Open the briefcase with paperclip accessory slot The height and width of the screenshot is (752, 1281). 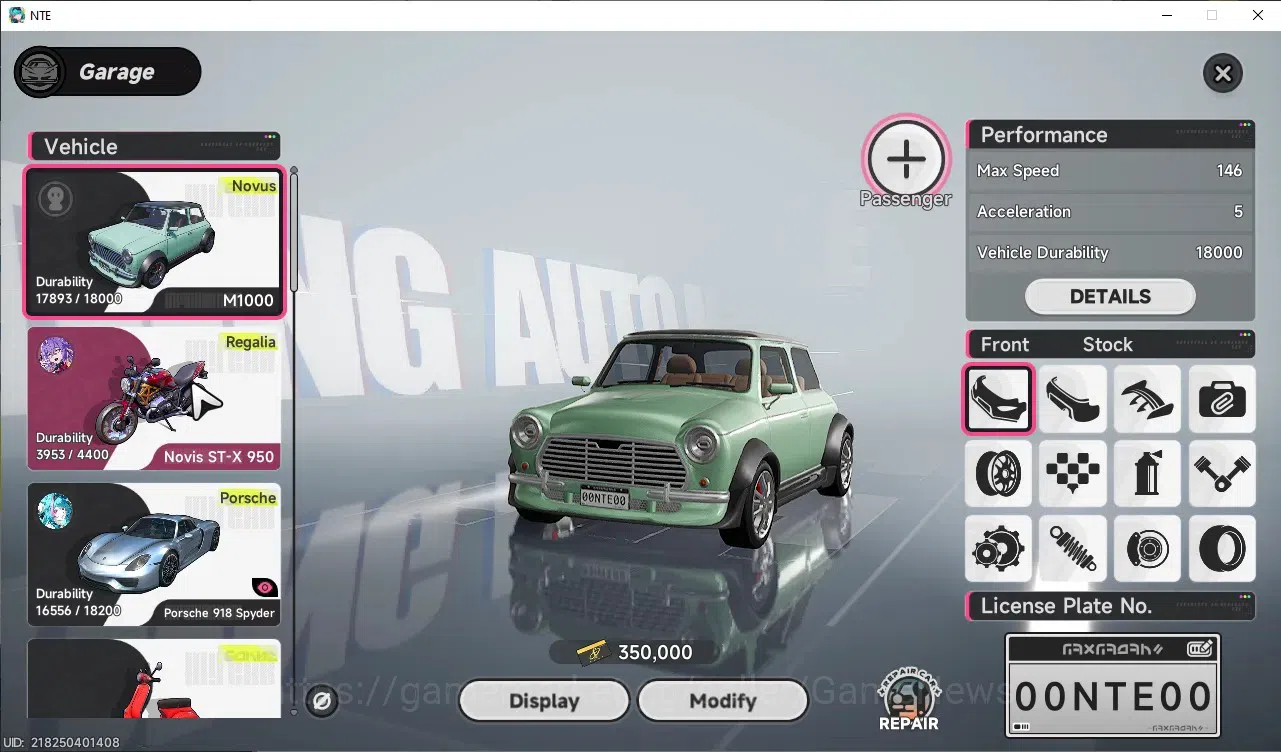pos(1221,399)
